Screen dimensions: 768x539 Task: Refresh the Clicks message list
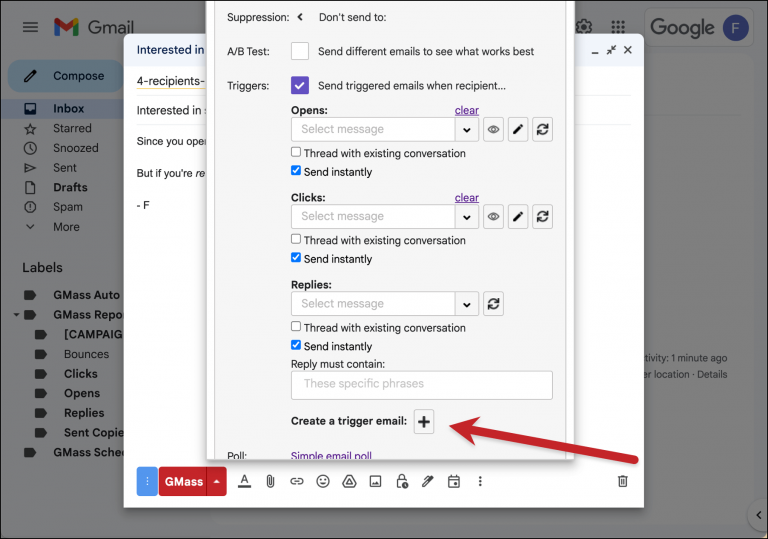tap(543, 216)
